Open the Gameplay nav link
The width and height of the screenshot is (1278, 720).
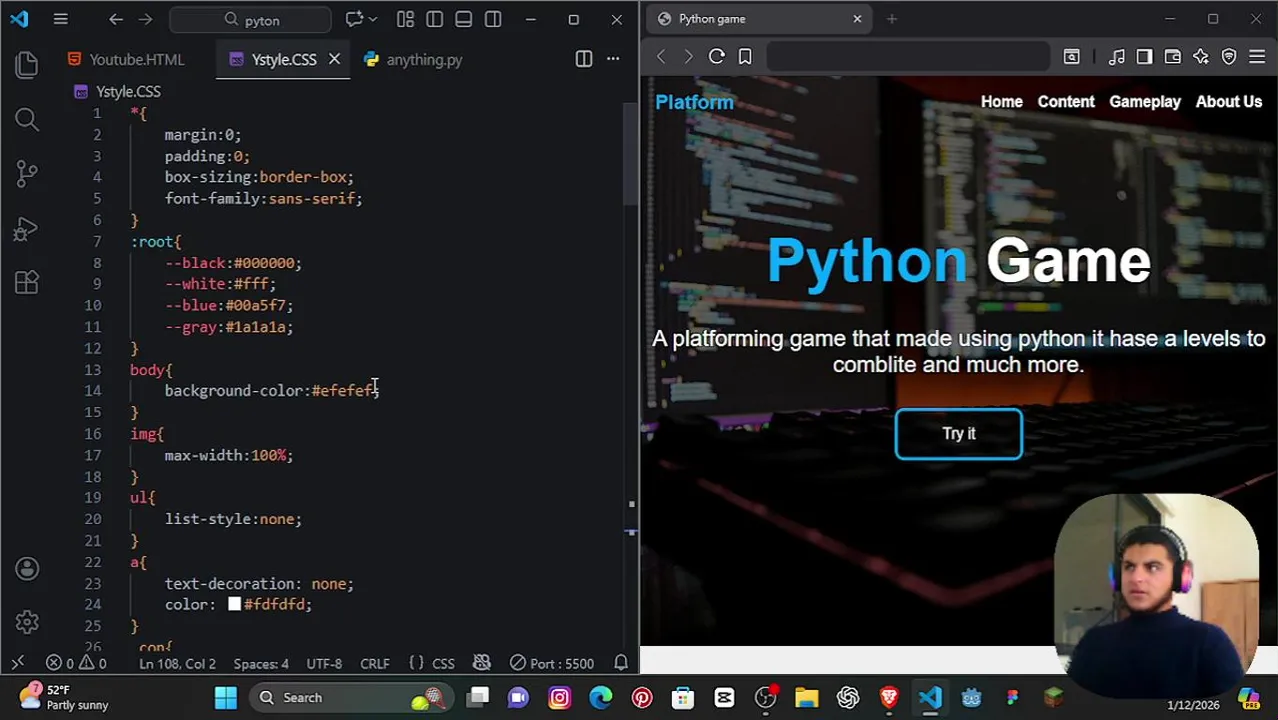[x=1145, y=102]
